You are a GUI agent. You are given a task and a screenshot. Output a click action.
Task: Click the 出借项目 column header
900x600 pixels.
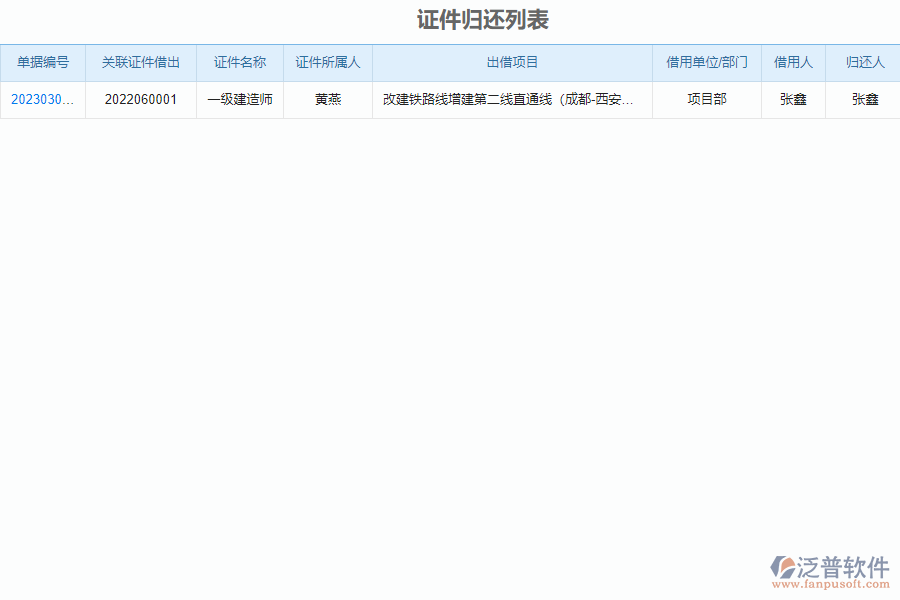point(511,62)
